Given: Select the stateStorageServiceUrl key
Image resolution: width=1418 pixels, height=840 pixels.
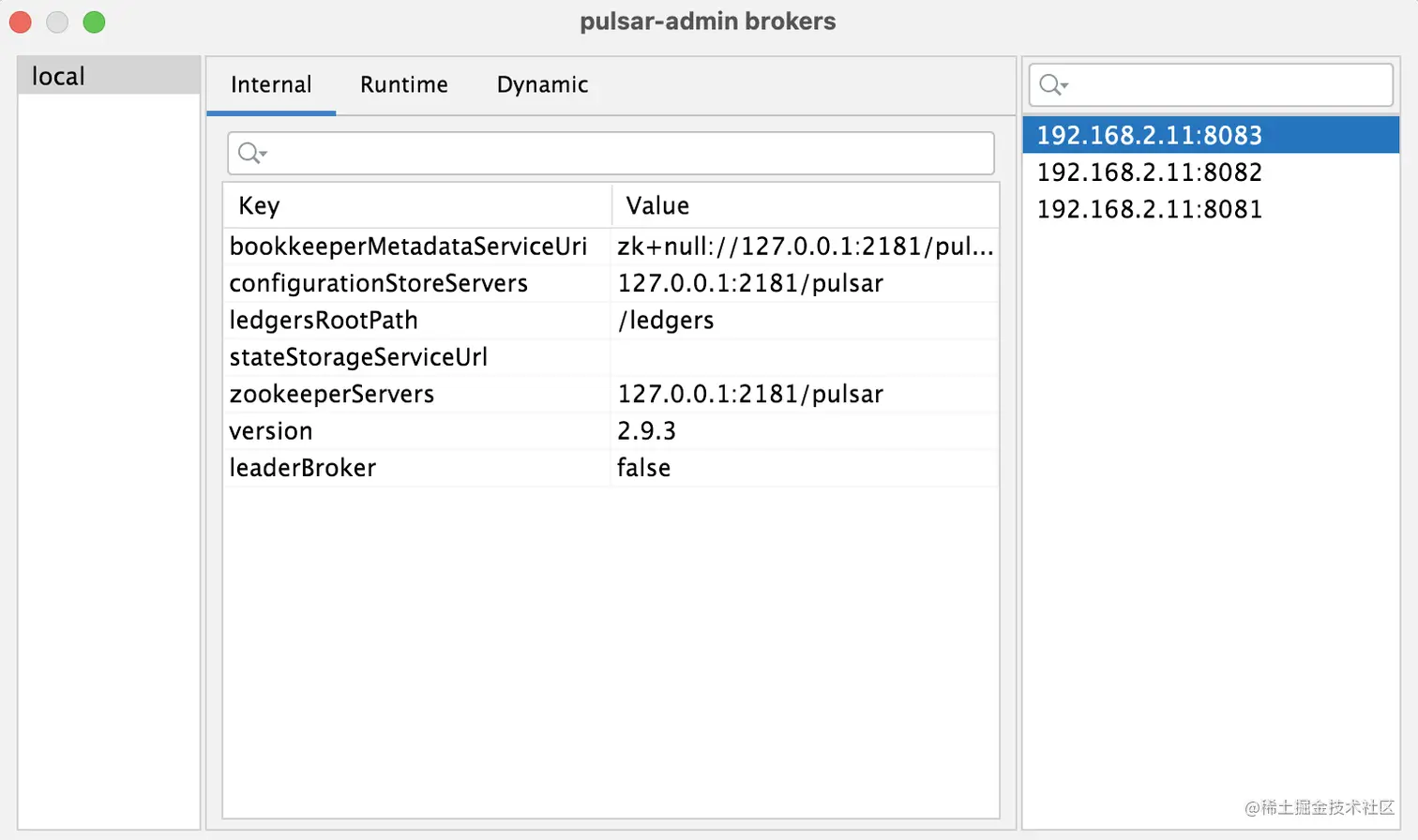Looking at the screenshot, I should pos(417,357).
